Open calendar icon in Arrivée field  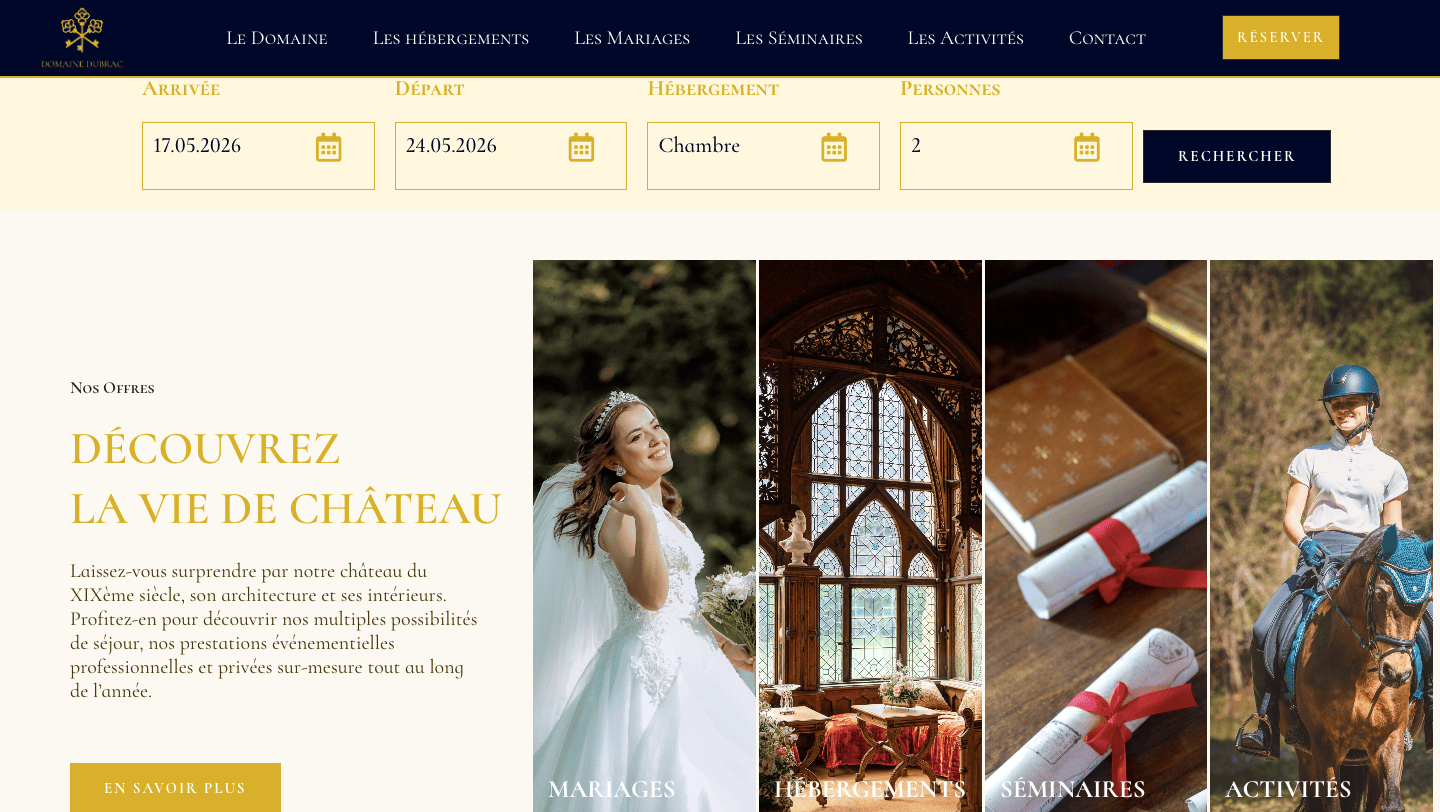click(329, 147)
